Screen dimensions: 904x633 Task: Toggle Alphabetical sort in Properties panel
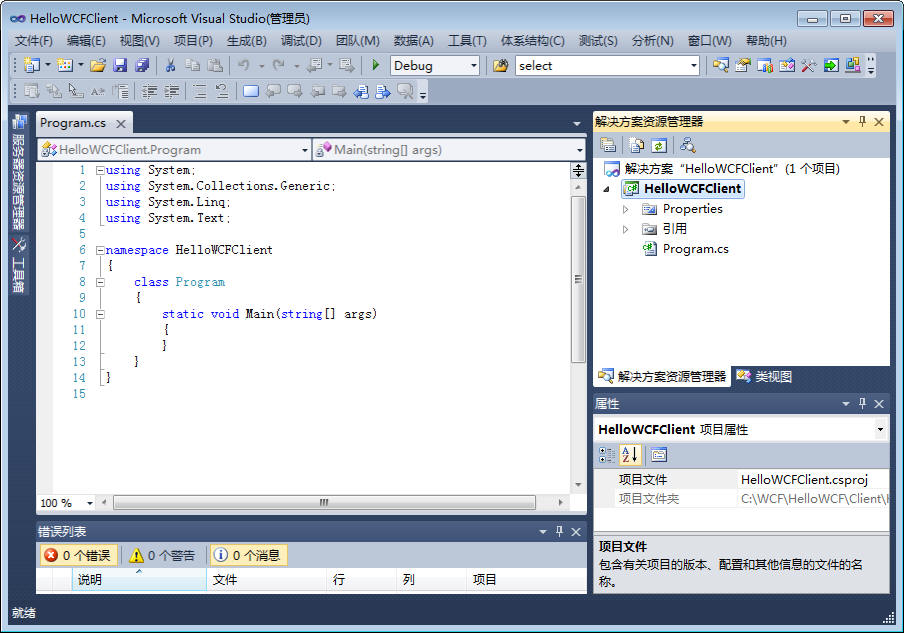(x=630, y=455)
